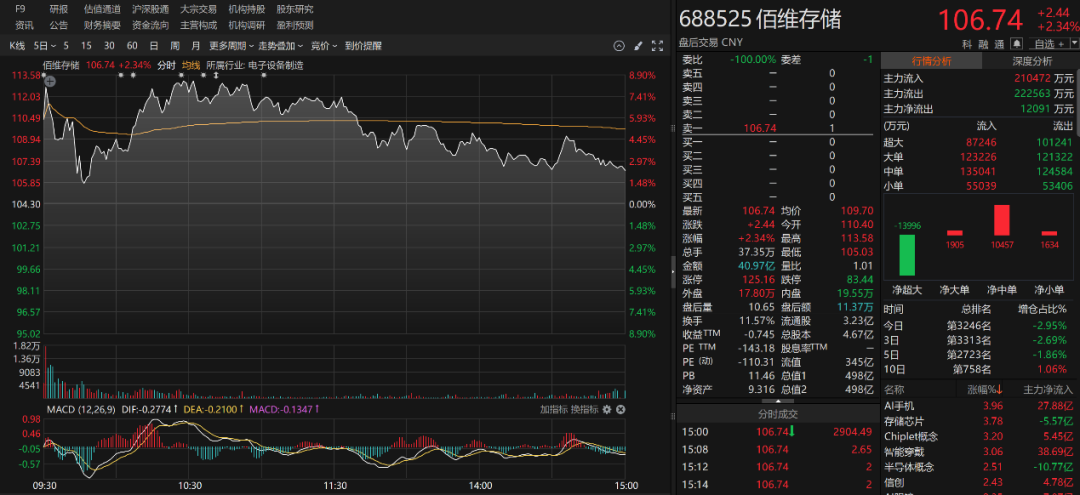This screenshot has height=495, width=1080.
Task: Open the 自选 dropdown arrow
Action: [x=1073, y=43]
